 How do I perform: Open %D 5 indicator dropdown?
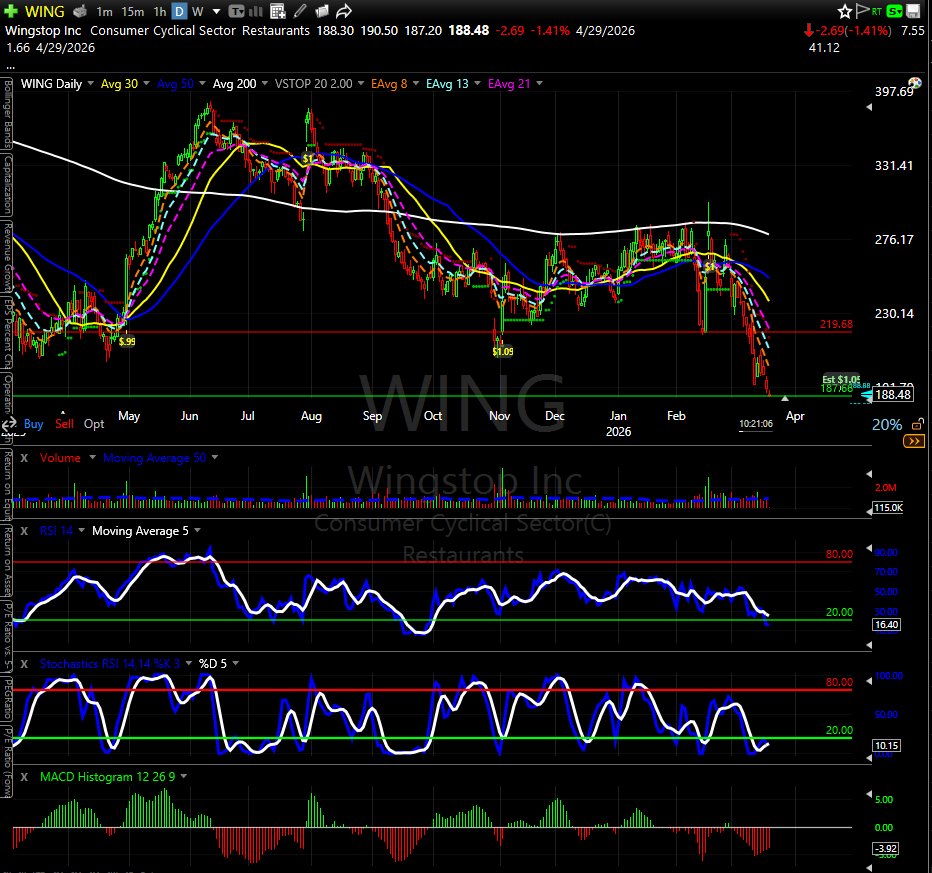pyautogui.click(x=235, y=664)
